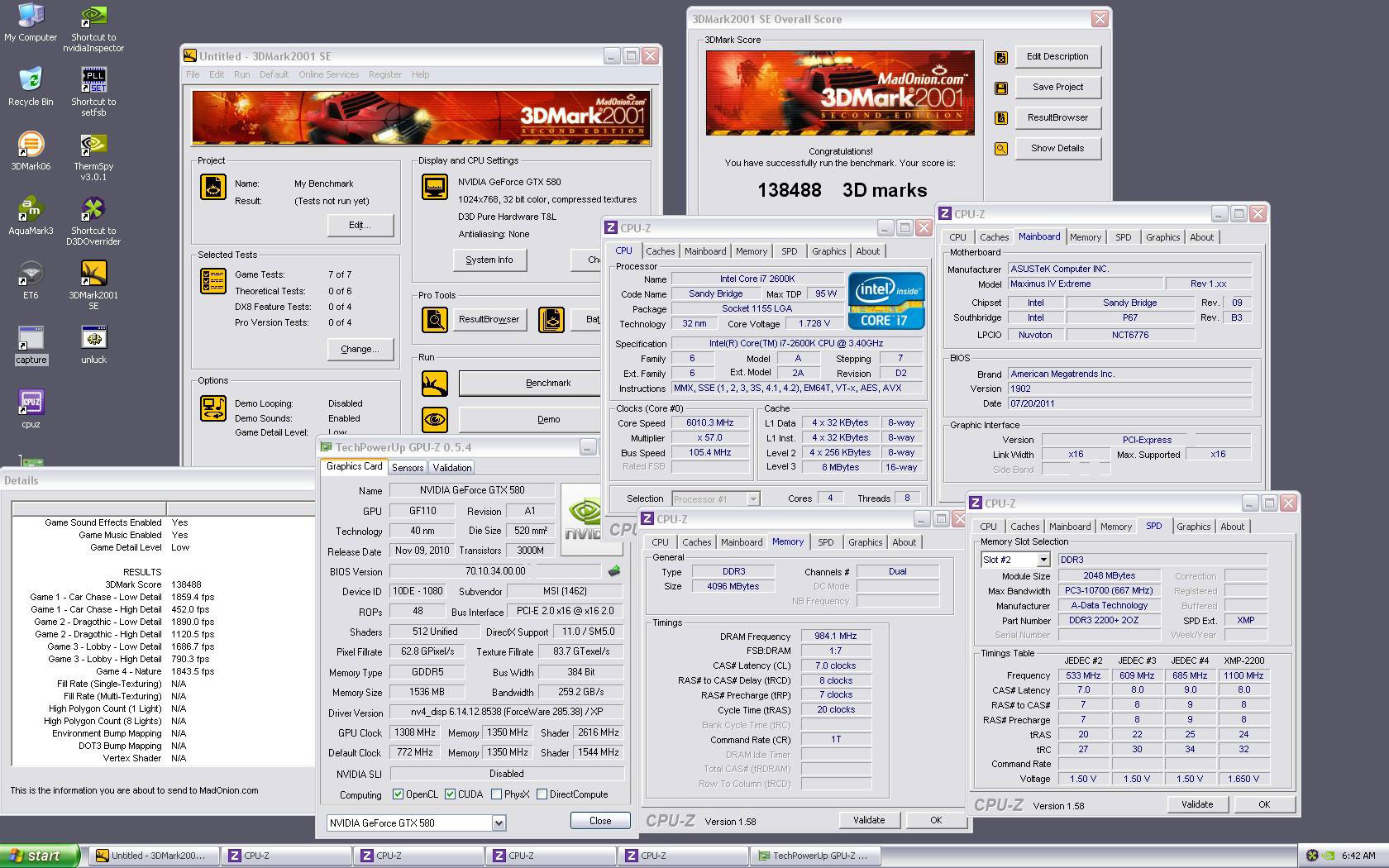Click the Change... button under Selected Tests

click(360, 349)
